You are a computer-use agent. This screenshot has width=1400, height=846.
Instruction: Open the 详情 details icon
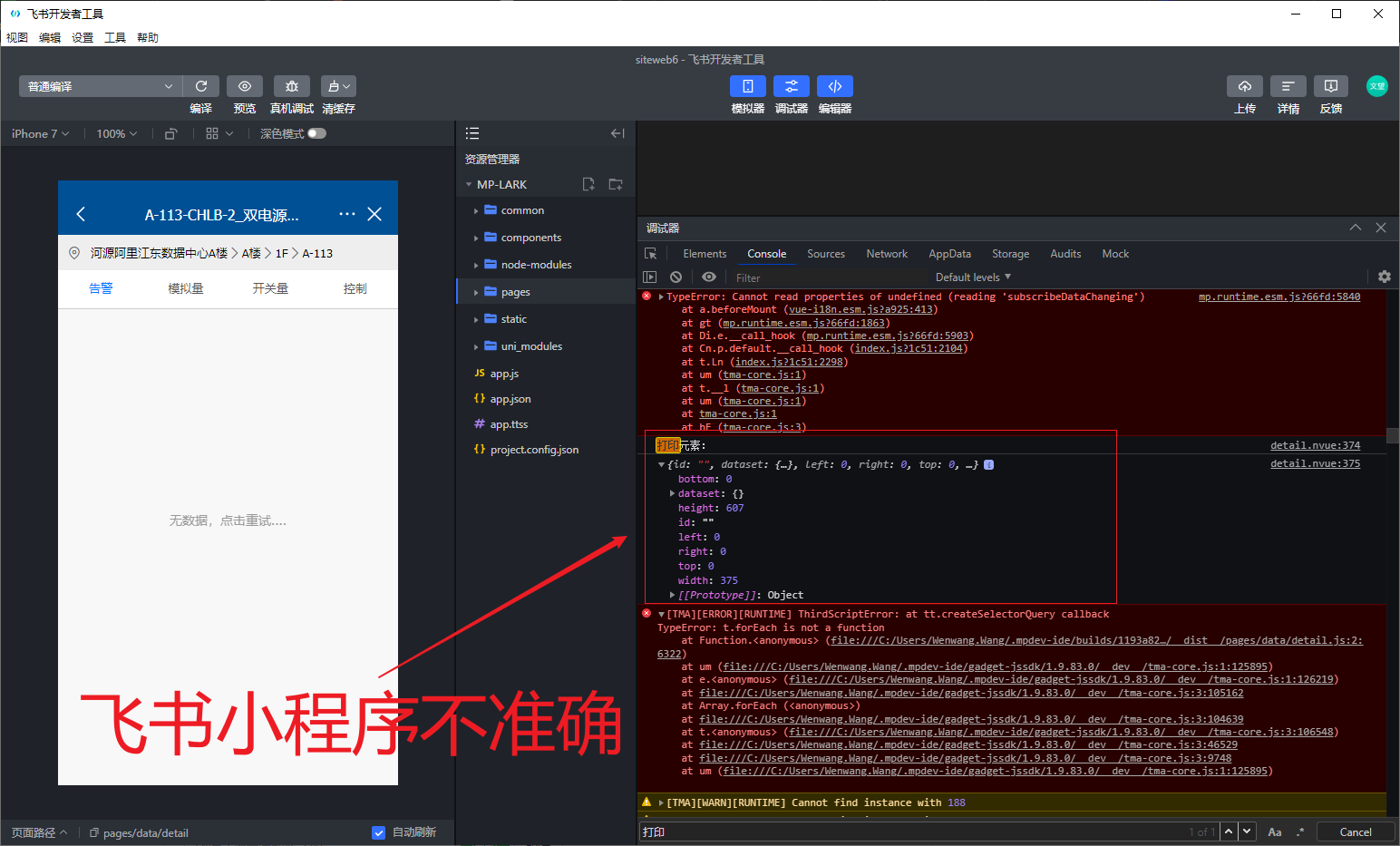(x=1288, y=86)
